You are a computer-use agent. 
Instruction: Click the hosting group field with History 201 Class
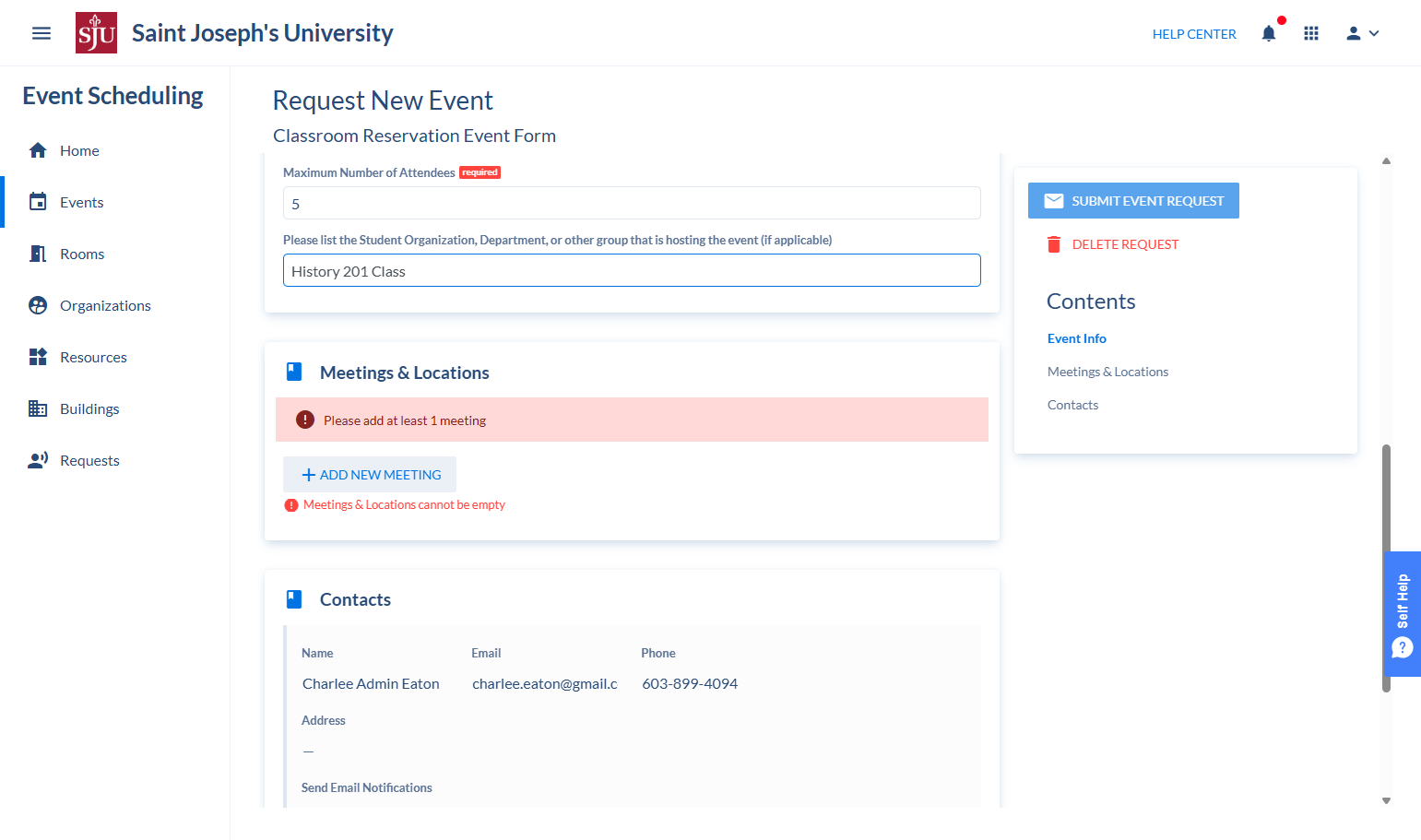(x=632, y=270)
